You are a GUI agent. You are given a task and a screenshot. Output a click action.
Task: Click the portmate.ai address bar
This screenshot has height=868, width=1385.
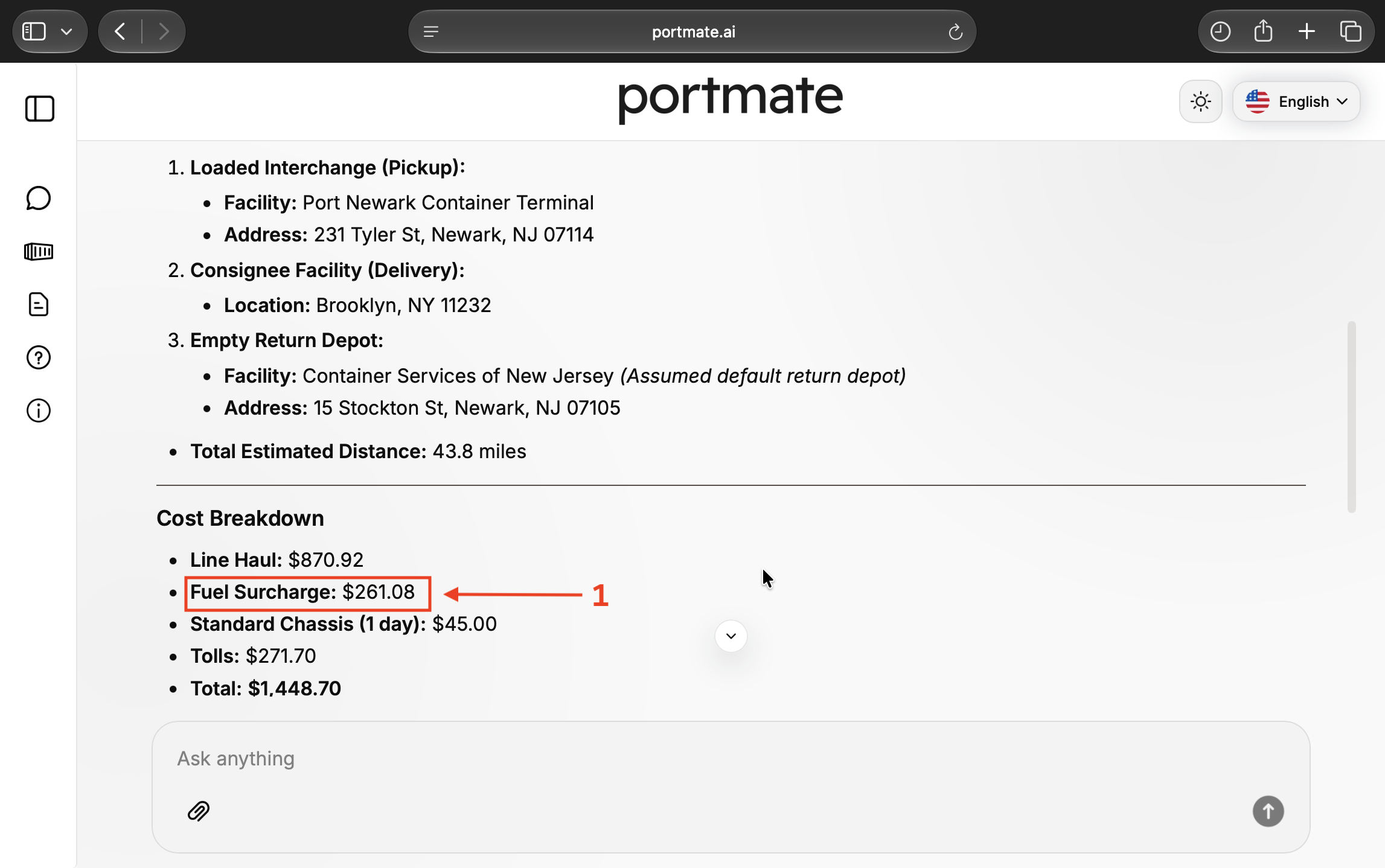tap(692, 31)
